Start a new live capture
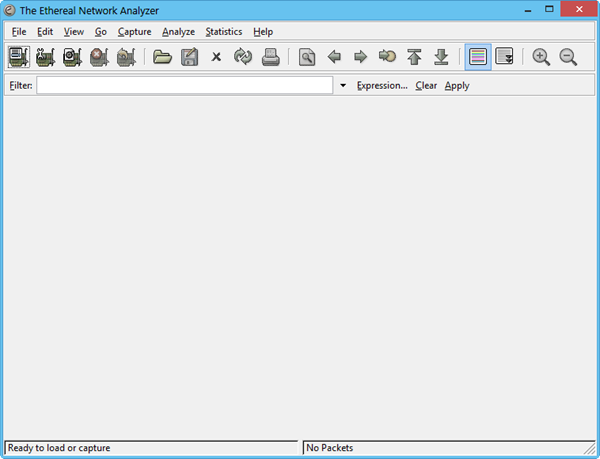Image resolution: width=600 pixels, height=459 pixels. (x=72, y=57)
